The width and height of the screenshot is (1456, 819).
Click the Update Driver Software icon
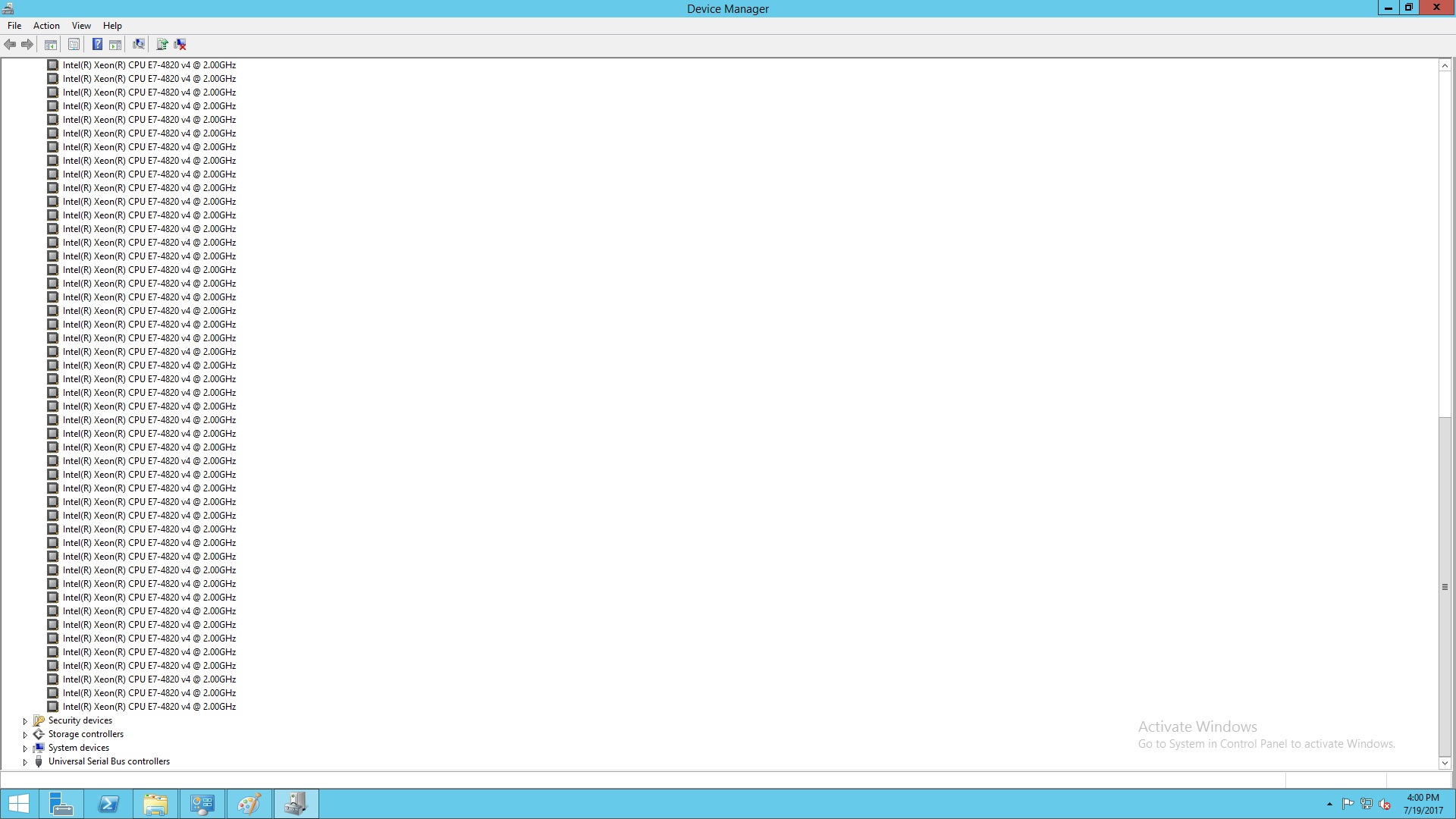[x=162, y=45]
